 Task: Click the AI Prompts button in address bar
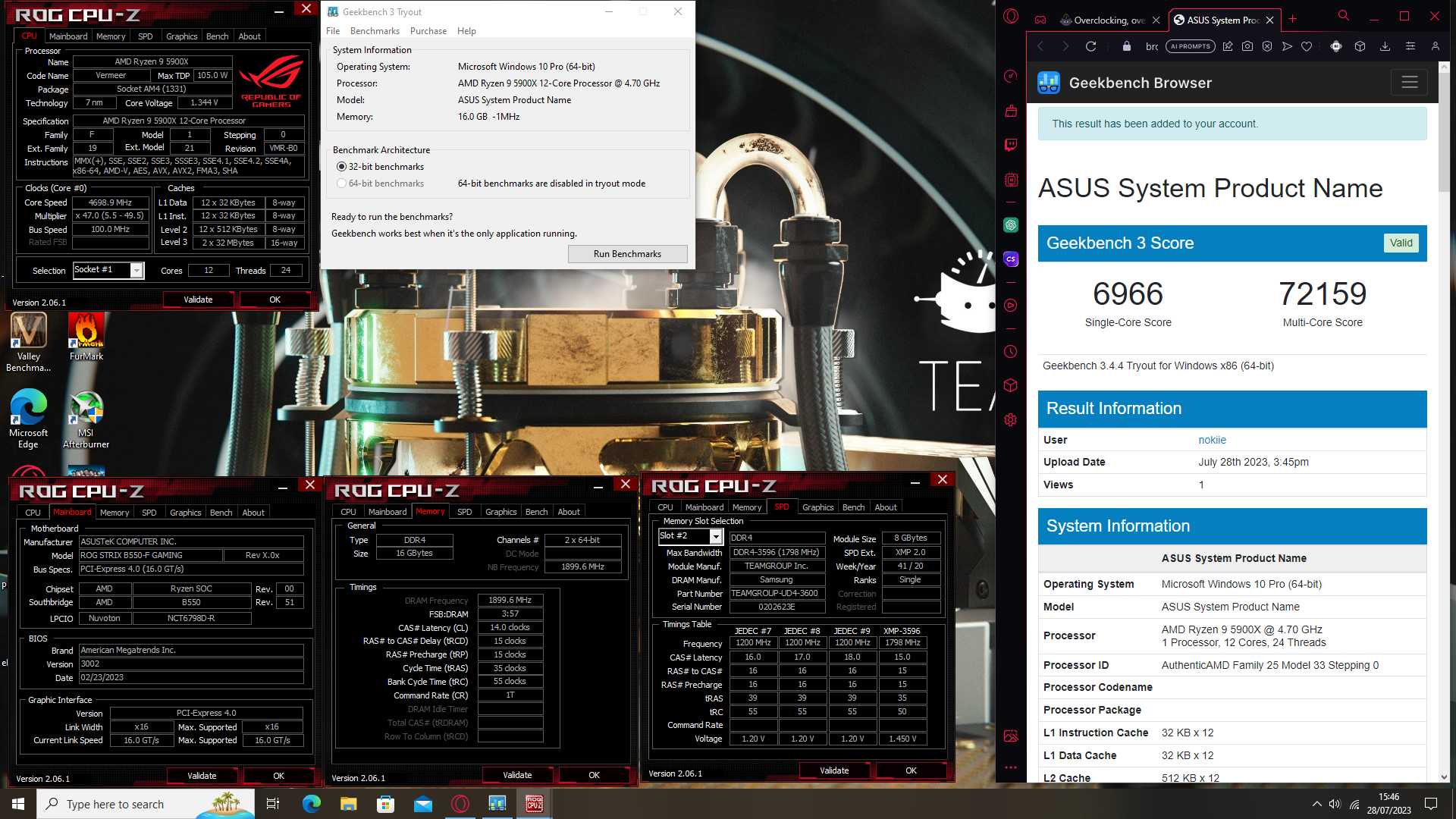coord(1190,46)
